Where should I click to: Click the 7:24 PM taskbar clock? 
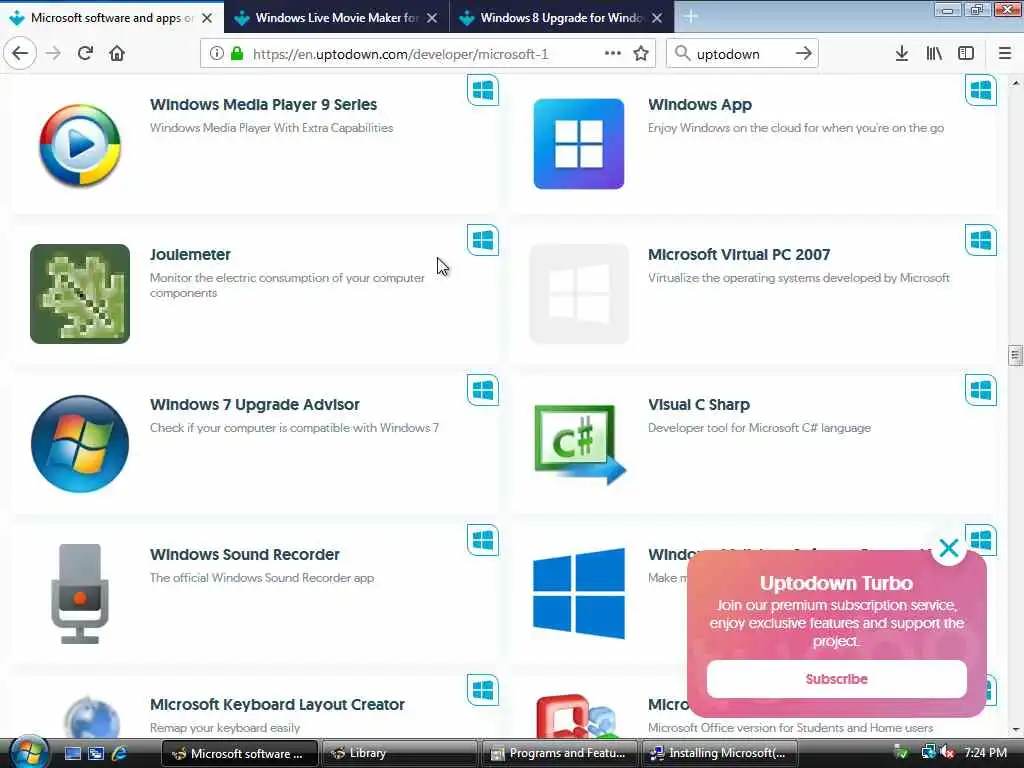click(x=985, y=753)
